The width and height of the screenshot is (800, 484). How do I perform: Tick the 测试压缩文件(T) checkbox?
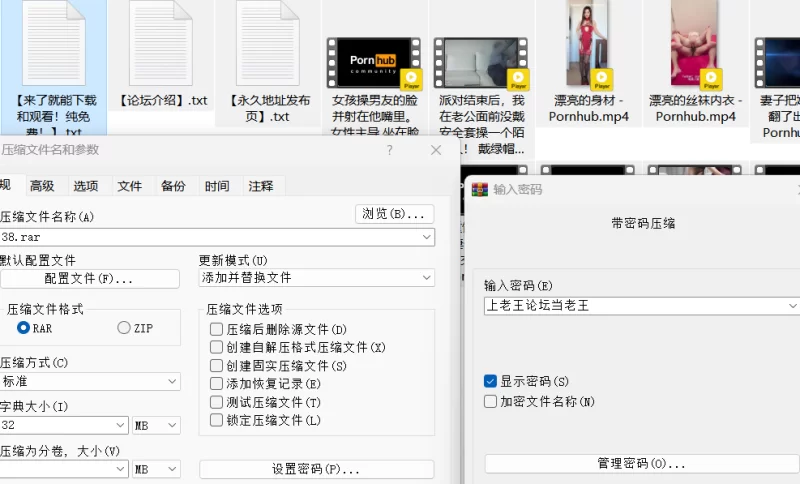216,402
